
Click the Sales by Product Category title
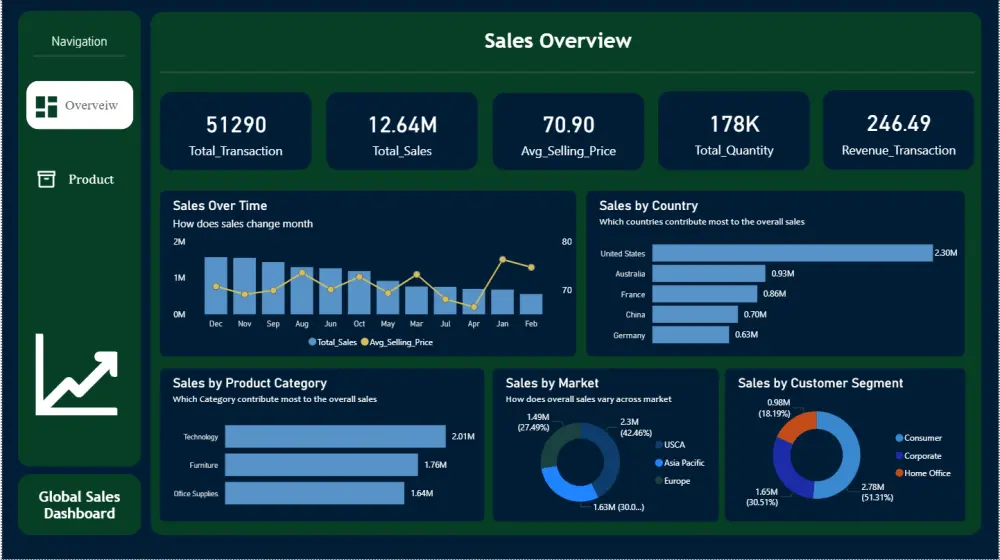pyautogui.click(x=249, y=383)
